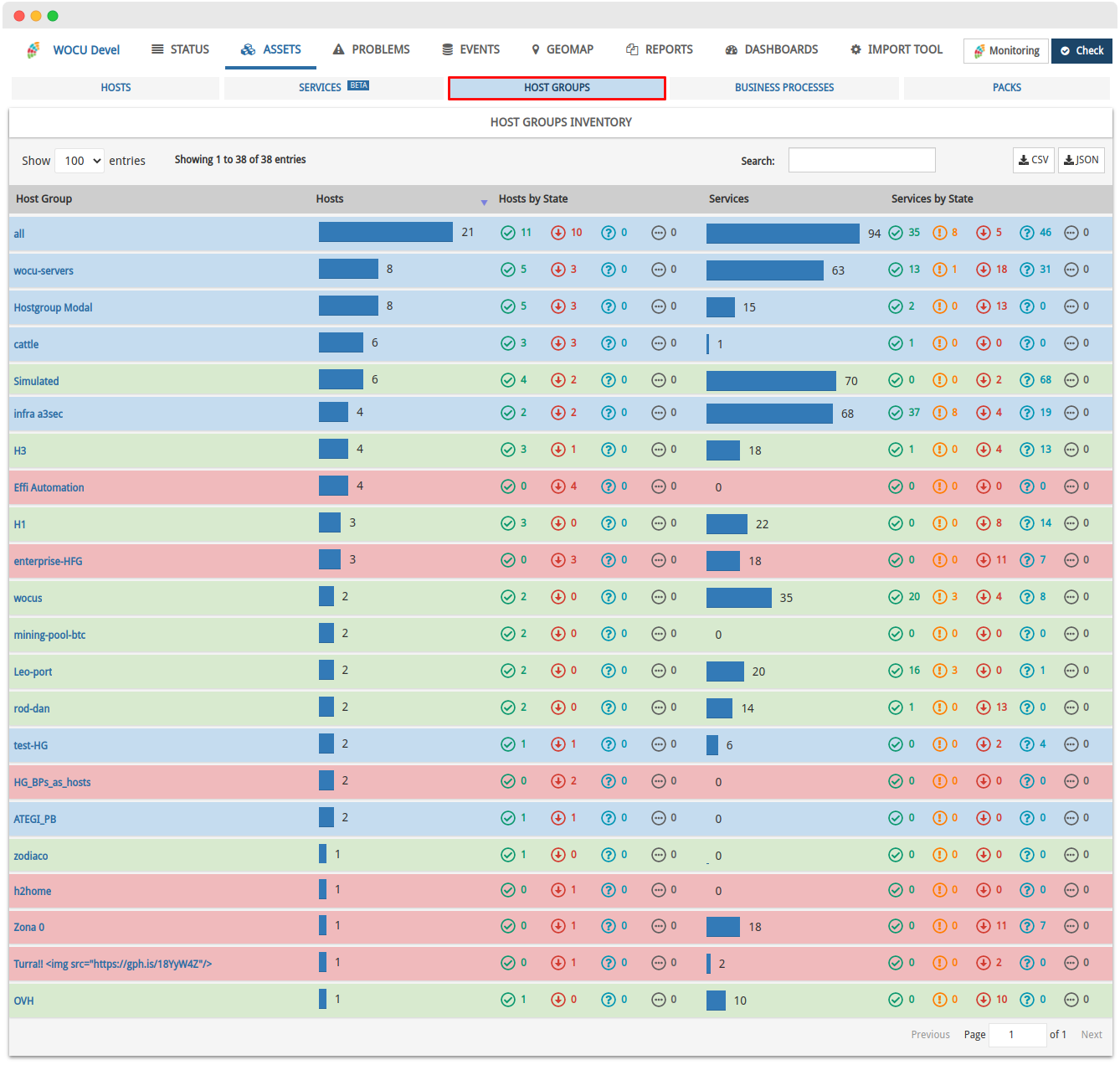Open the EVENTS menu
The width and height of the screenshot is (1120, 1065).
pyautogui.click(x=470, y=49)
